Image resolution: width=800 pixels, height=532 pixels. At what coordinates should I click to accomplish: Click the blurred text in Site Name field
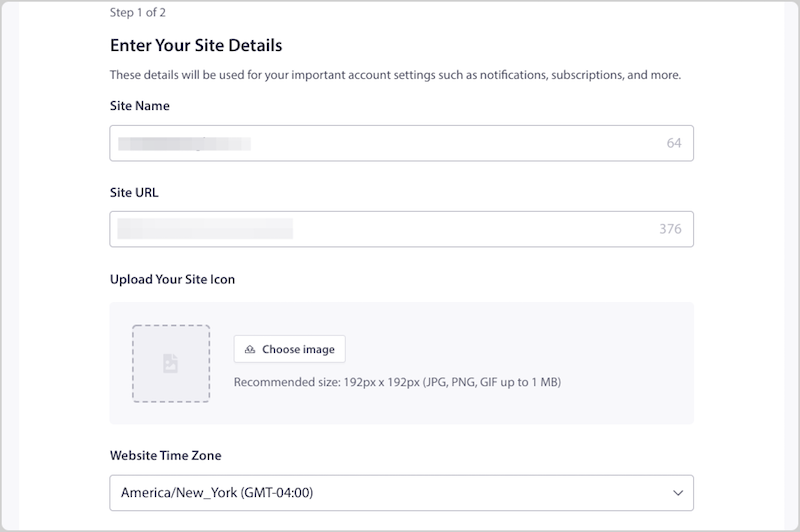pos(184,144)
